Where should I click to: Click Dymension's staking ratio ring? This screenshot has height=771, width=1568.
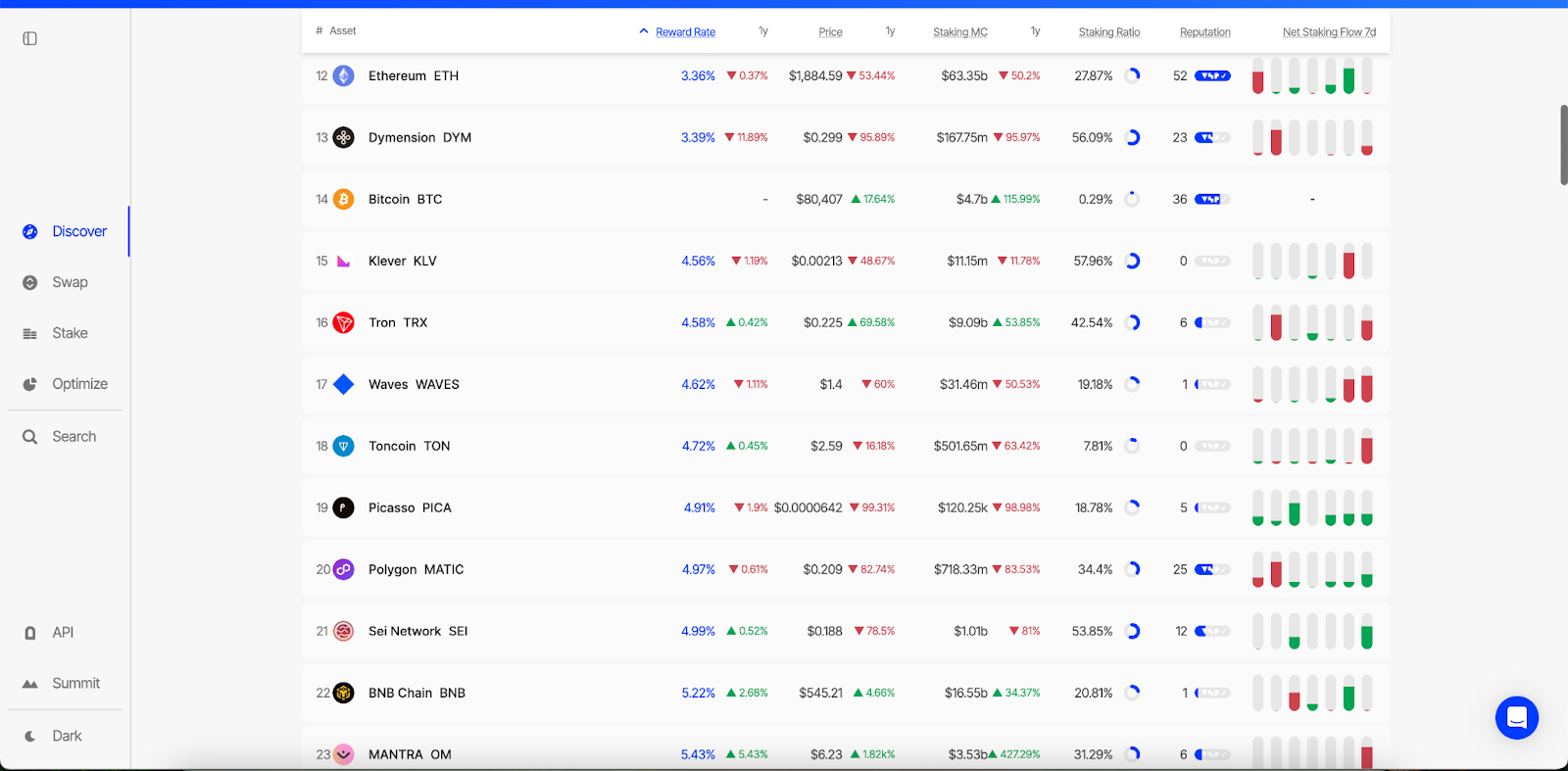pos(1133,137)
